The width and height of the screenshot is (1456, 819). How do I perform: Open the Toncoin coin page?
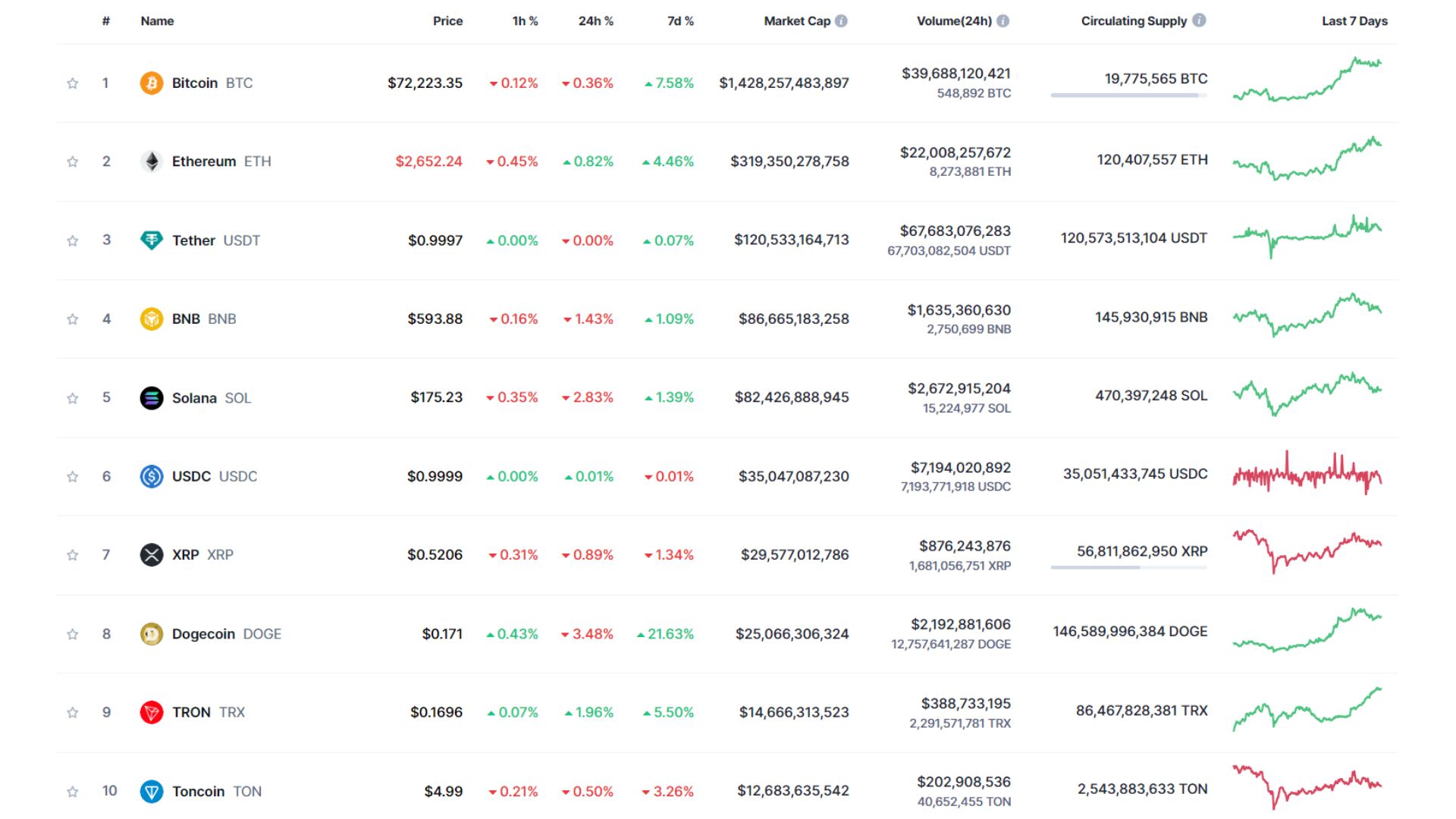(x=199, y=791)
